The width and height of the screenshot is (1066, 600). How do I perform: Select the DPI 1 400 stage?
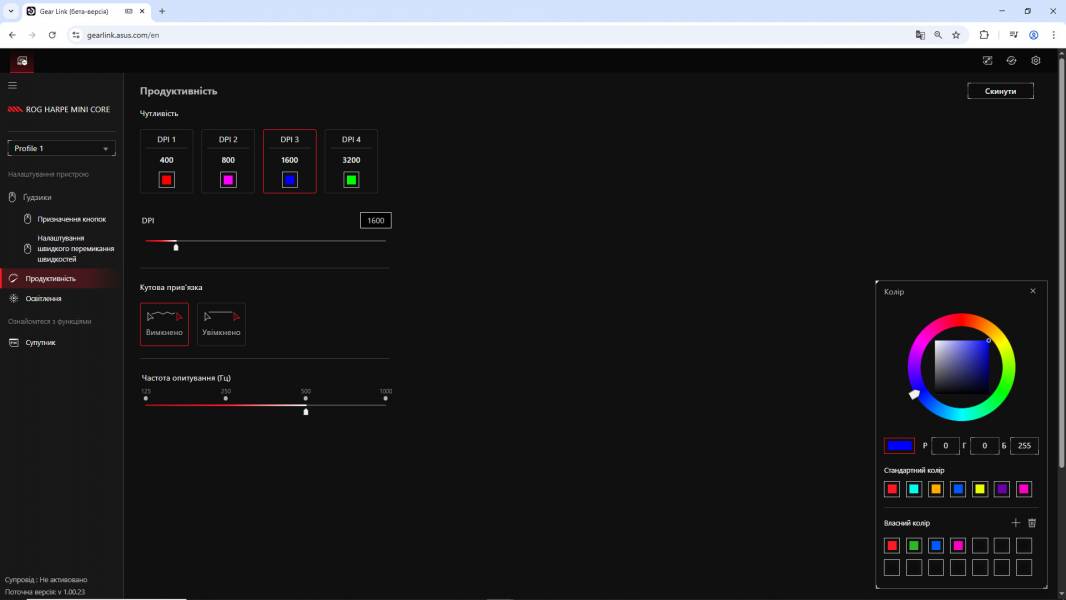point(166,160)
